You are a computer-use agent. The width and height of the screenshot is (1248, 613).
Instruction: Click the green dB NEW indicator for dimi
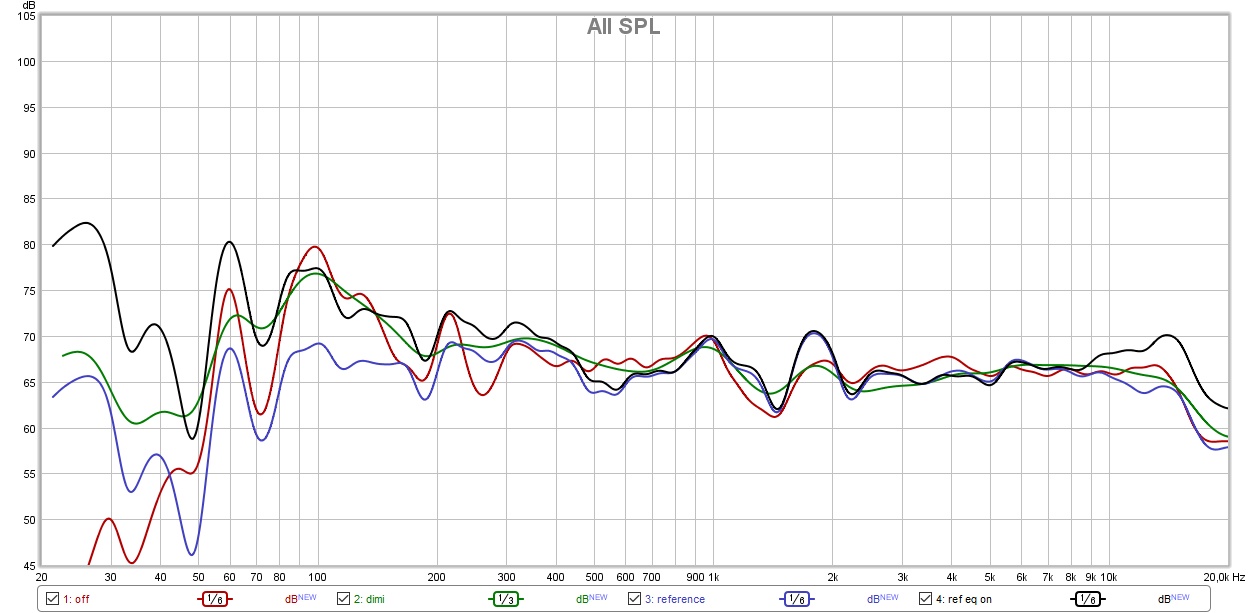click(x=591, y=599)
